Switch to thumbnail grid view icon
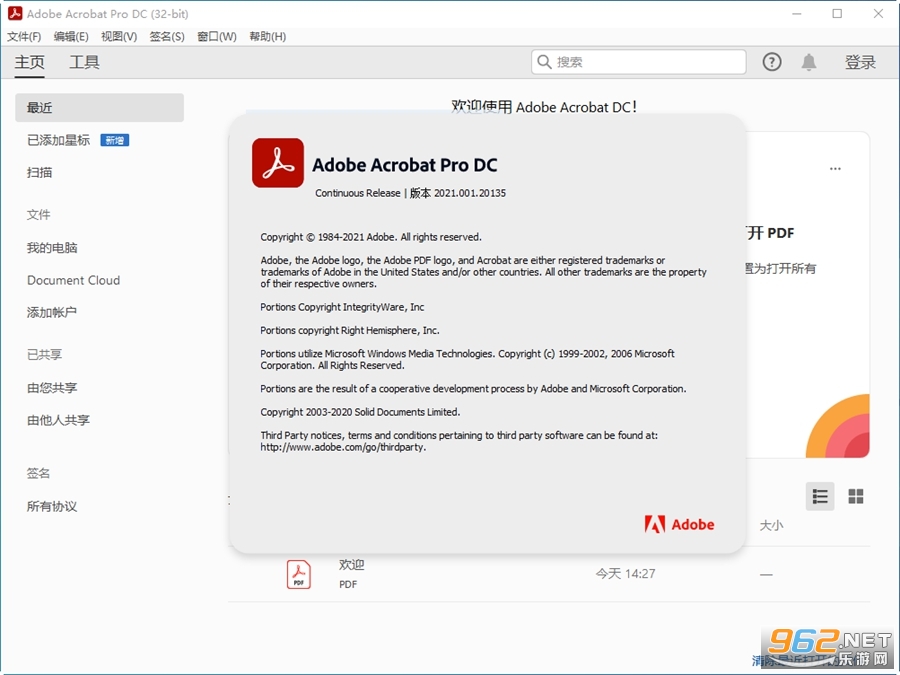Image resolution: width=900 pixels, height=675 pixels. click(856, 496)
